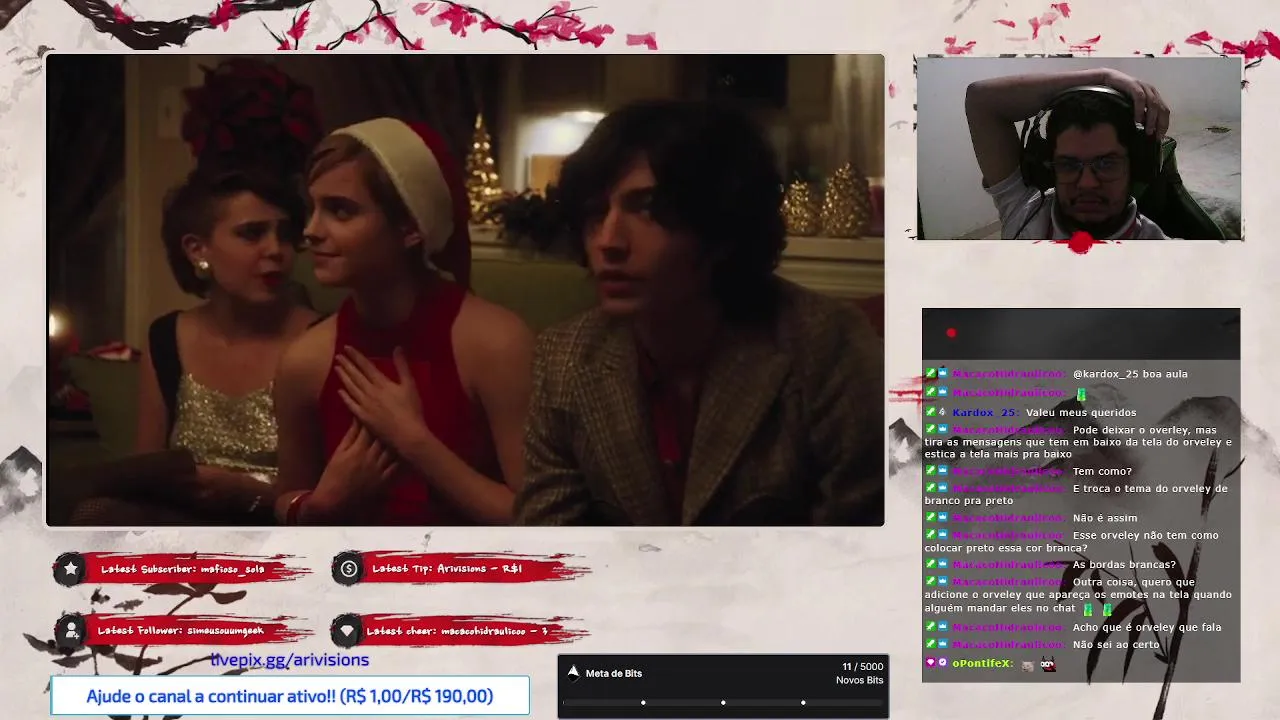Open the livepix.gg/arivisions link
This screenshot has height=720, width=1280.
[290, 660]
